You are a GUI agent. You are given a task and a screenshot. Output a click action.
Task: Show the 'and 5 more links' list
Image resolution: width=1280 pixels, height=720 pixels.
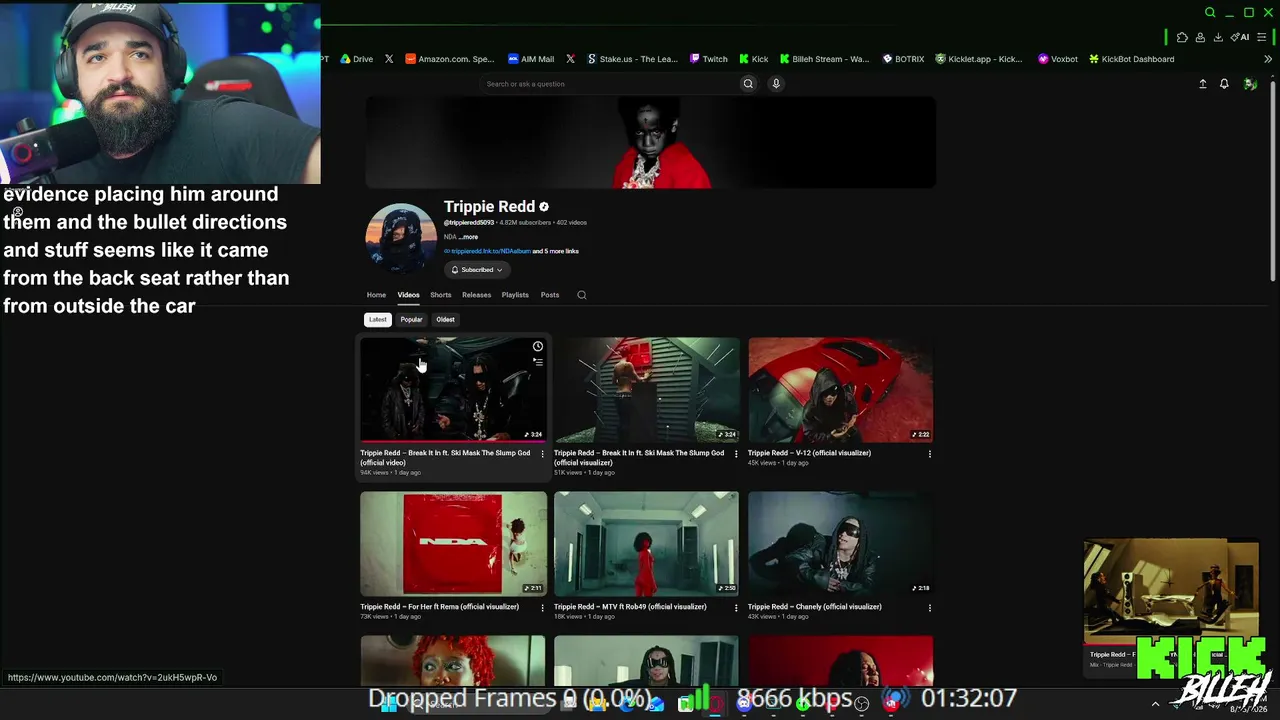555,251
